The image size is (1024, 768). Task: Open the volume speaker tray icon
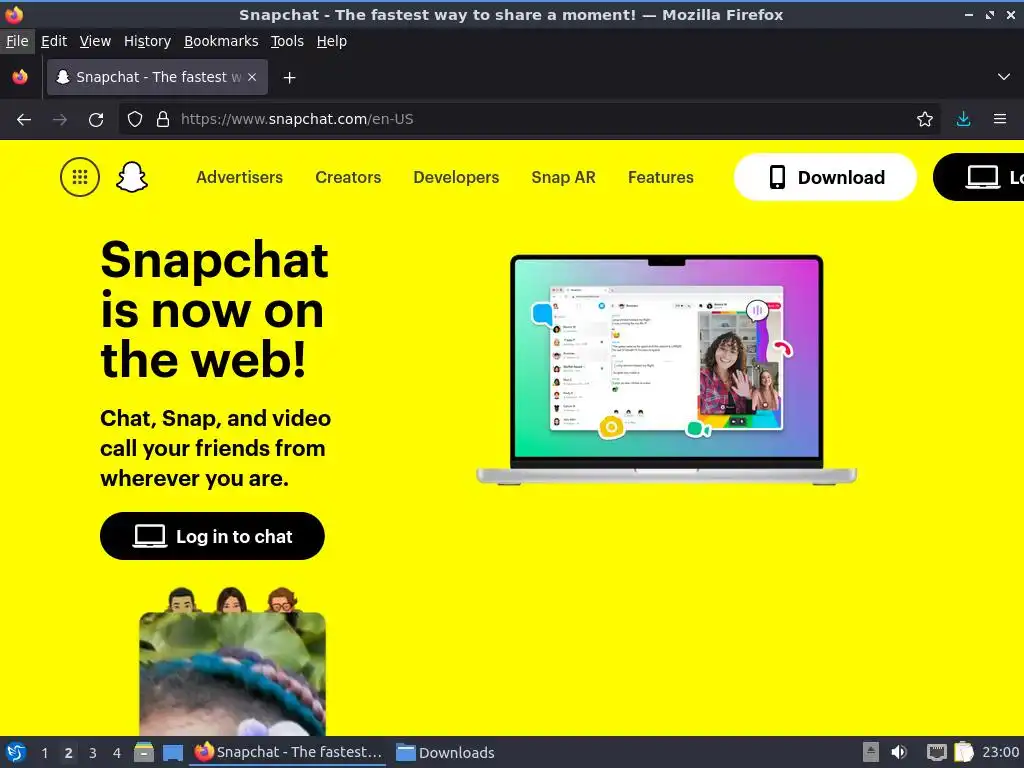899,752
